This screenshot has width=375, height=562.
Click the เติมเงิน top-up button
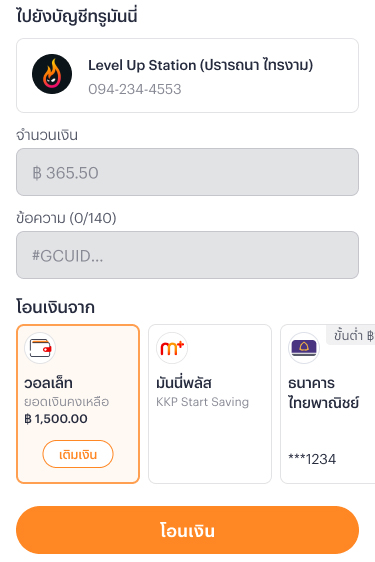(78, 454)
